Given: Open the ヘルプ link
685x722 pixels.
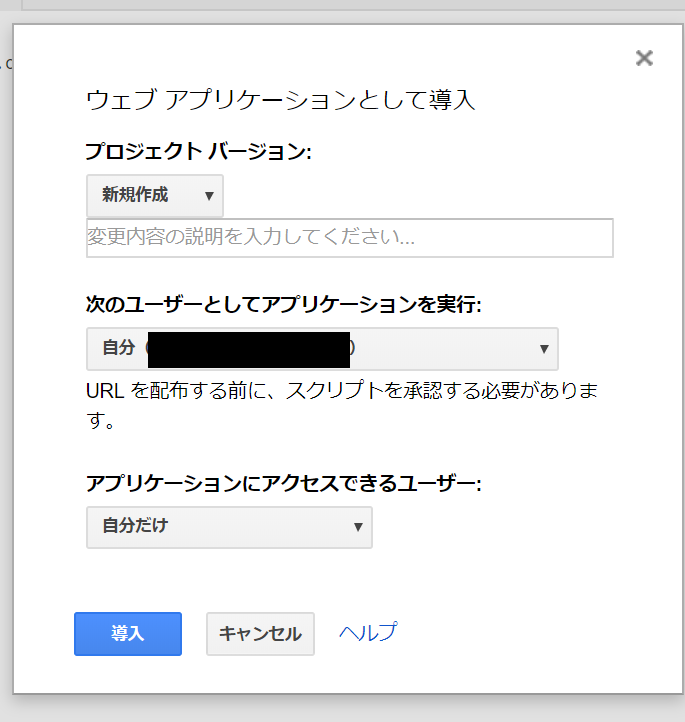Looking at the screenshot, I should 368,632.
